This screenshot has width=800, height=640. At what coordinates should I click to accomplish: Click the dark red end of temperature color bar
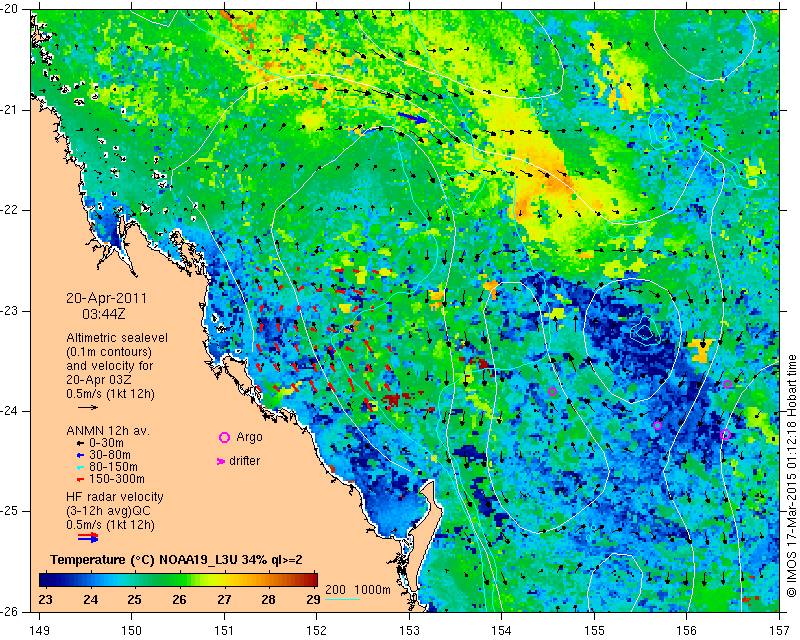pyautogui.click(x=310, y=580)
